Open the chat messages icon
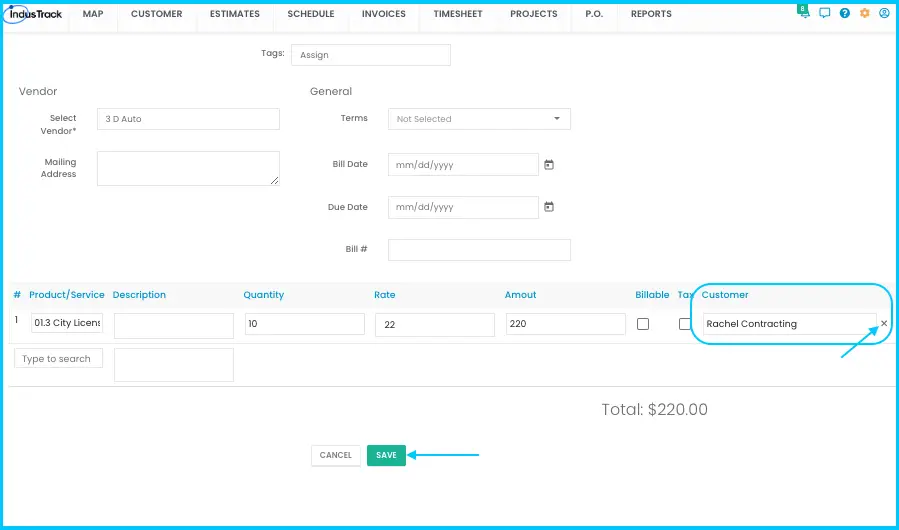This screenshot has width=899, height=530. (x=824, y=13)
